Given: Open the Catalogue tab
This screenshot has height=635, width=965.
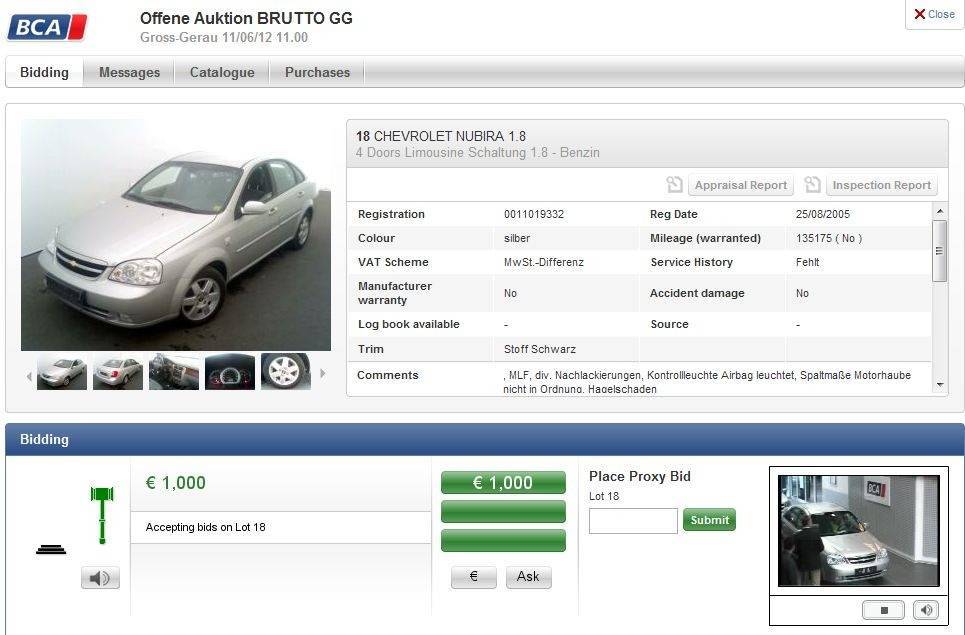Looking at the screenshot, I should (x=222, y=72).
